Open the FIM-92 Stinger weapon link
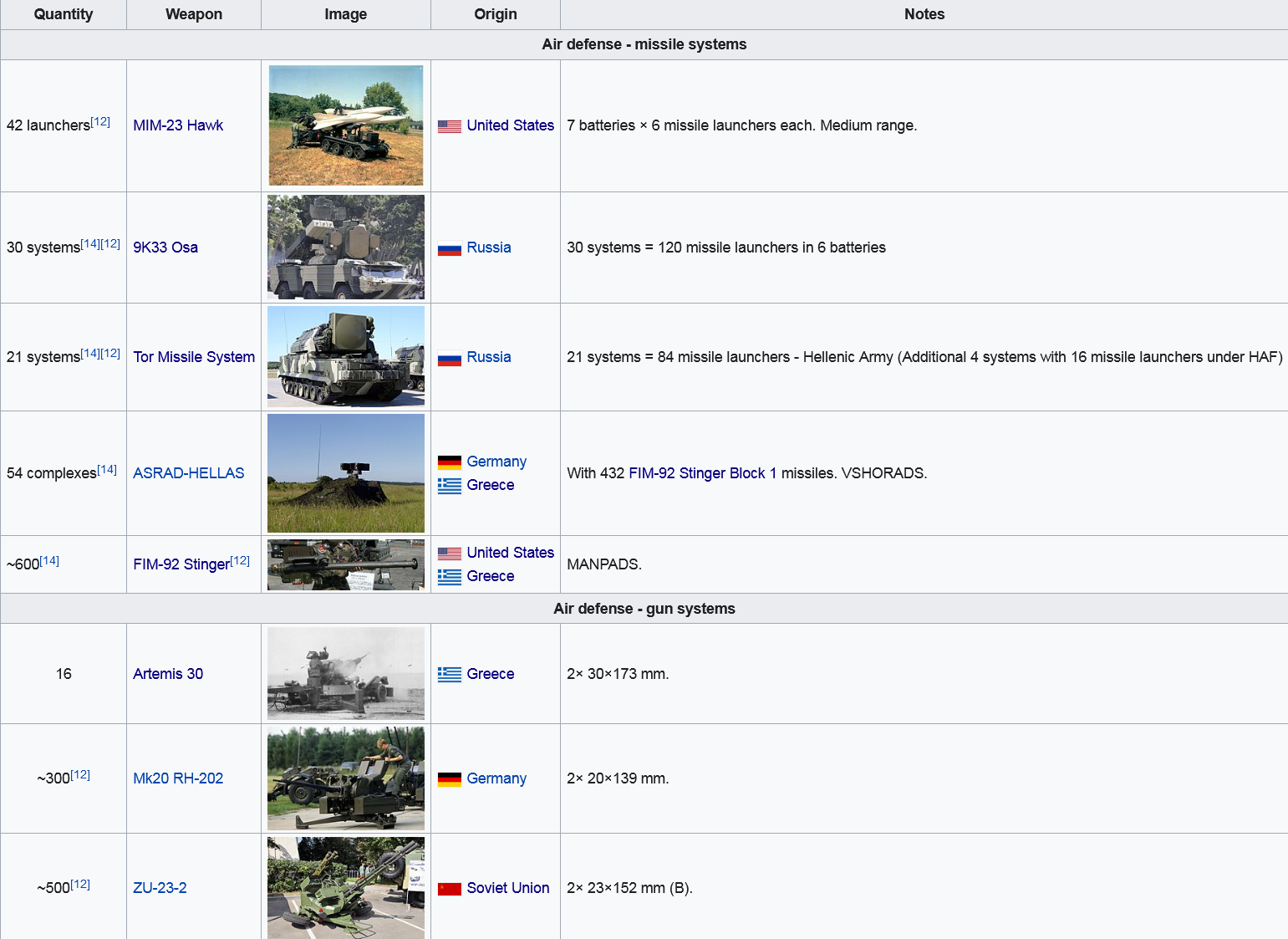The height and width of the screenshot is (939, 1288). (181, 564)
